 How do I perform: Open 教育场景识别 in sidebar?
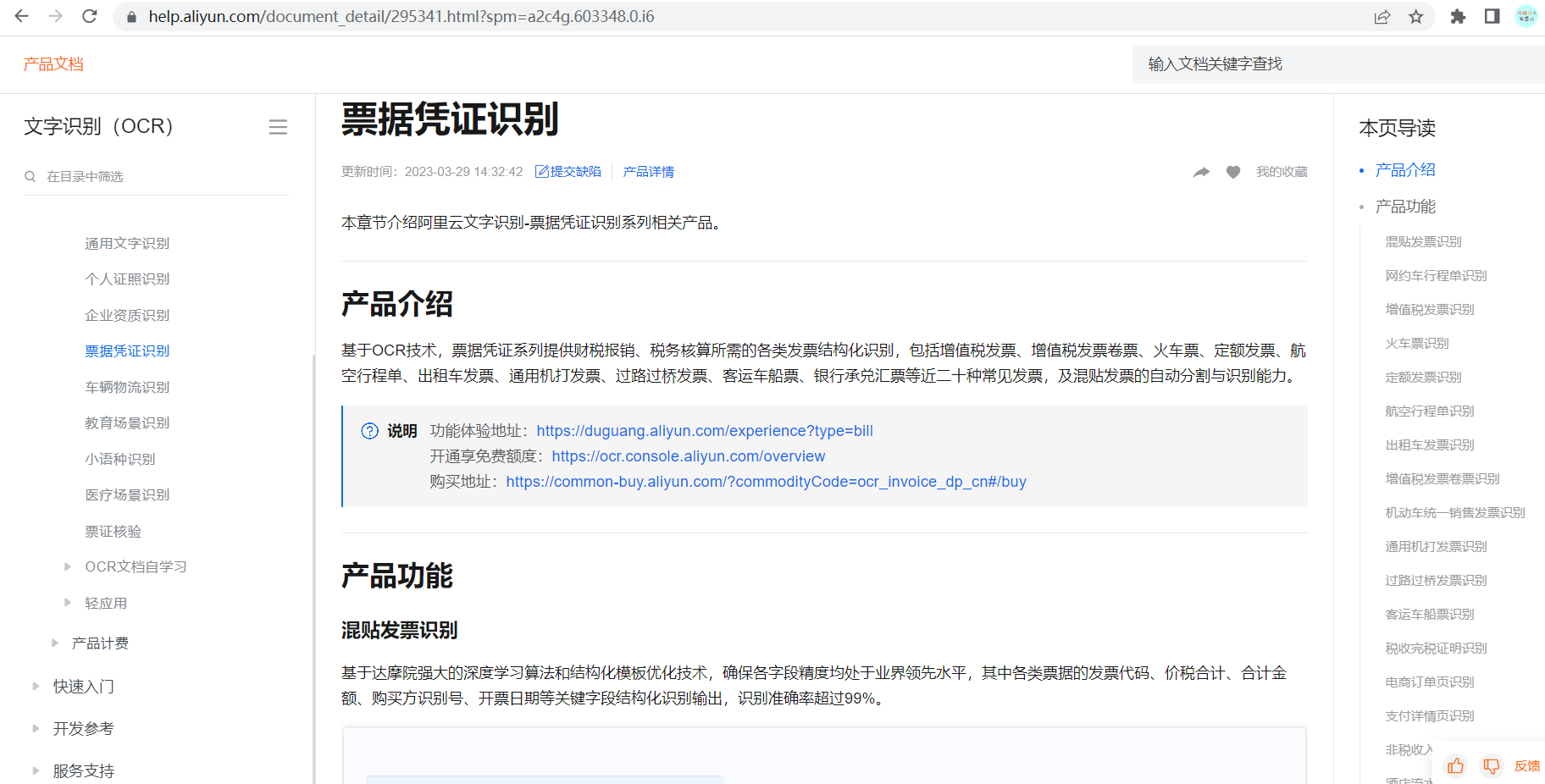click(x=127, y=422)
